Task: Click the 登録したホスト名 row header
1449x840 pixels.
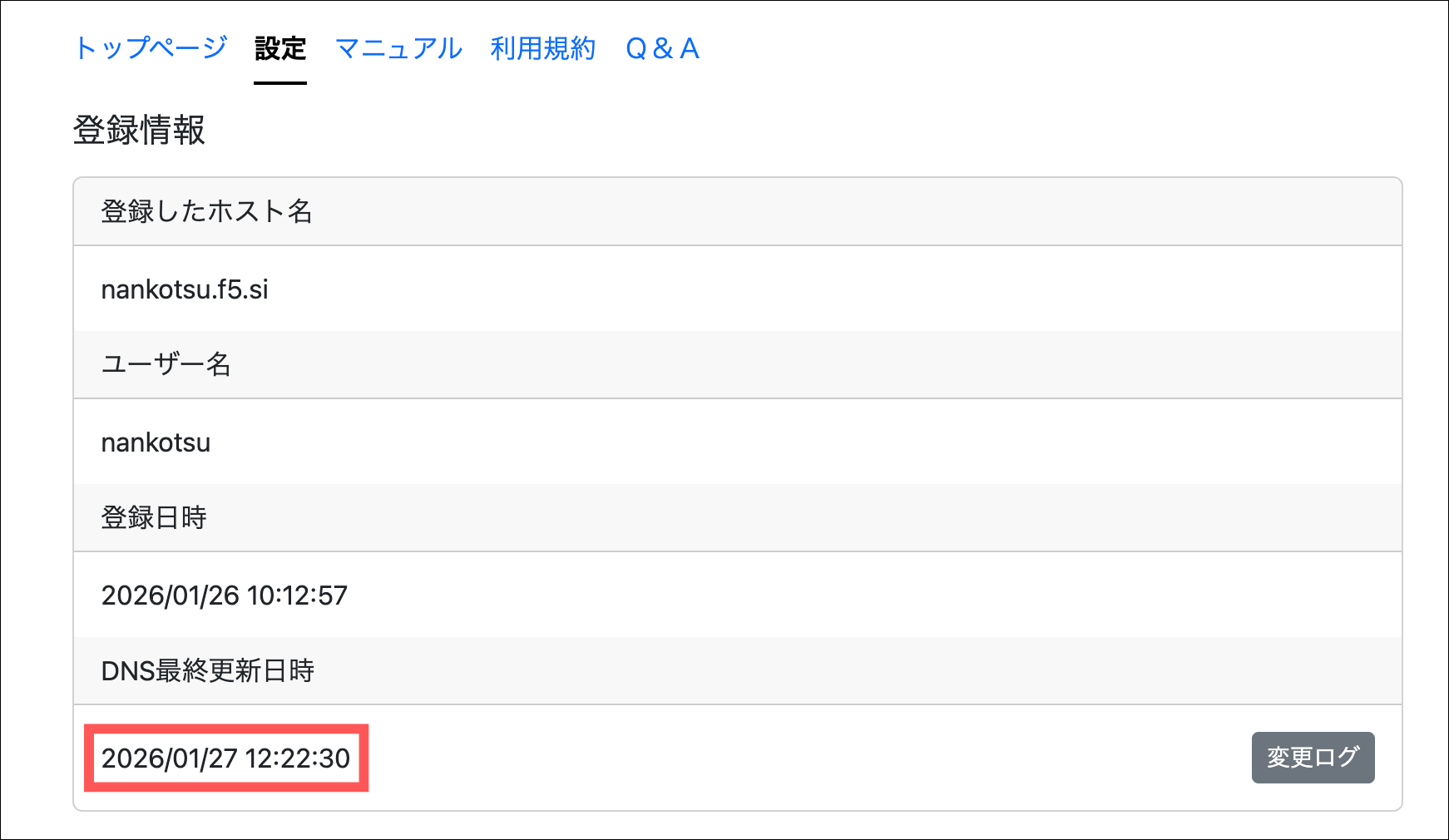Action: pos(206,211)
